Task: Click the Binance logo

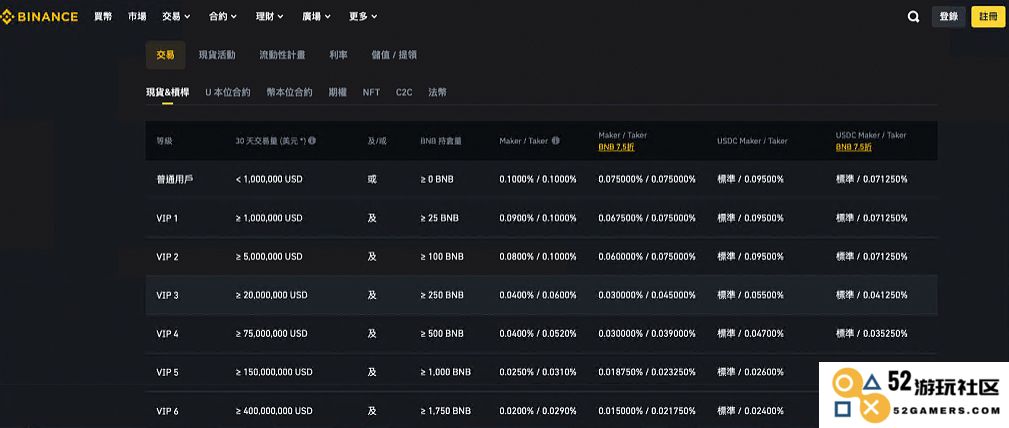Action: 39,17
